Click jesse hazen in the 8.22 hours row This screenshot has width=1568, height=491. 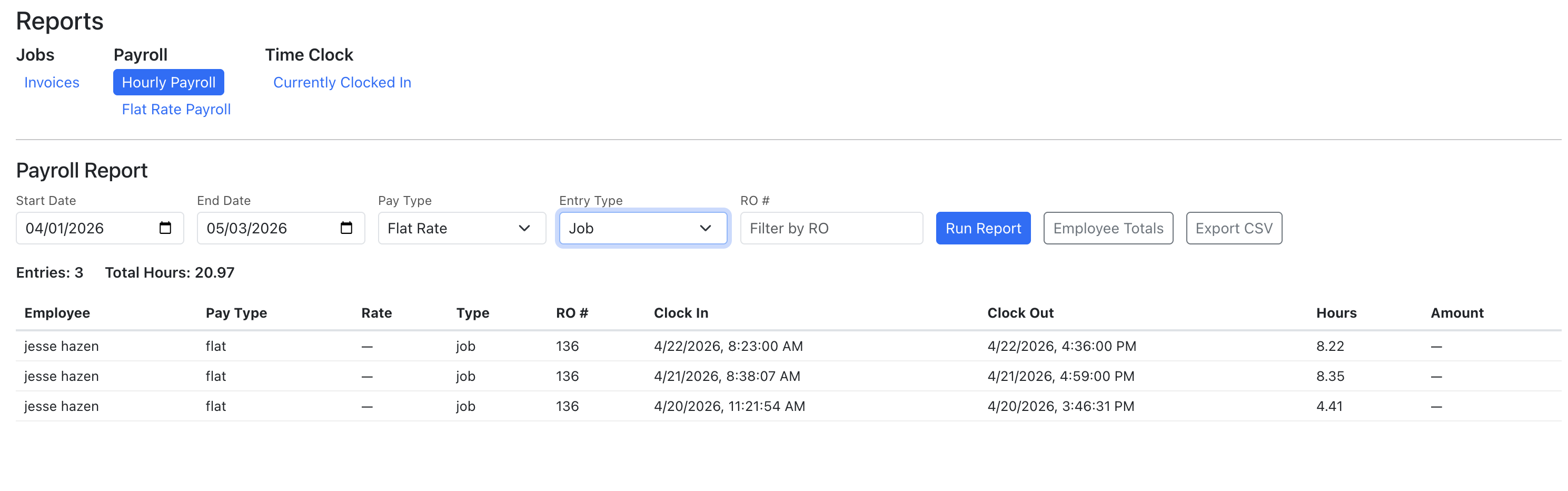62,346
